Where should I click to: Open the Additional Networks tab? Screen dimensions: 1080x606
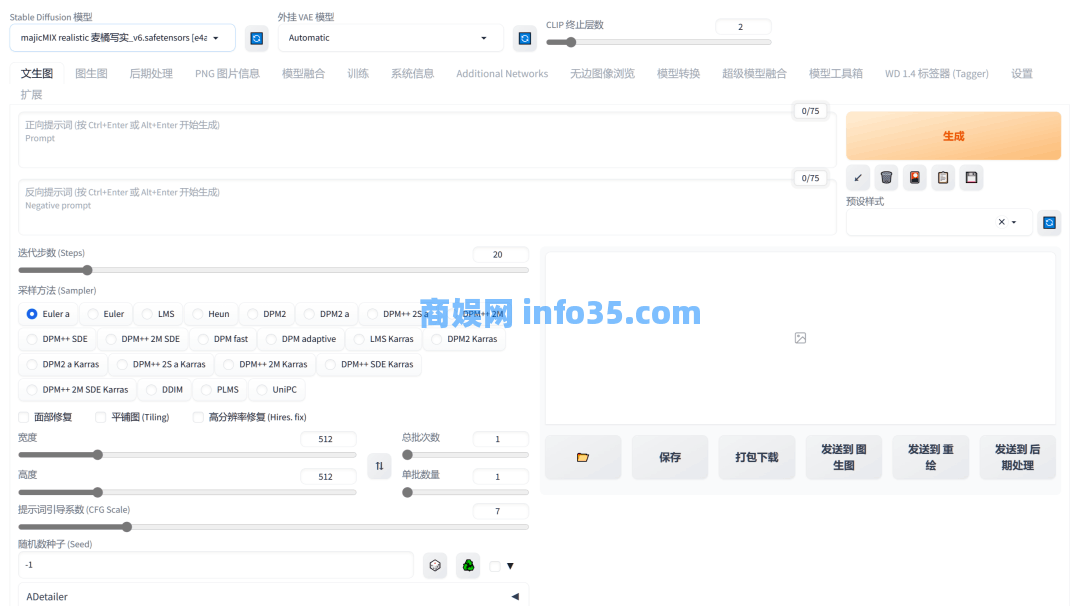[x=502, y=74]
